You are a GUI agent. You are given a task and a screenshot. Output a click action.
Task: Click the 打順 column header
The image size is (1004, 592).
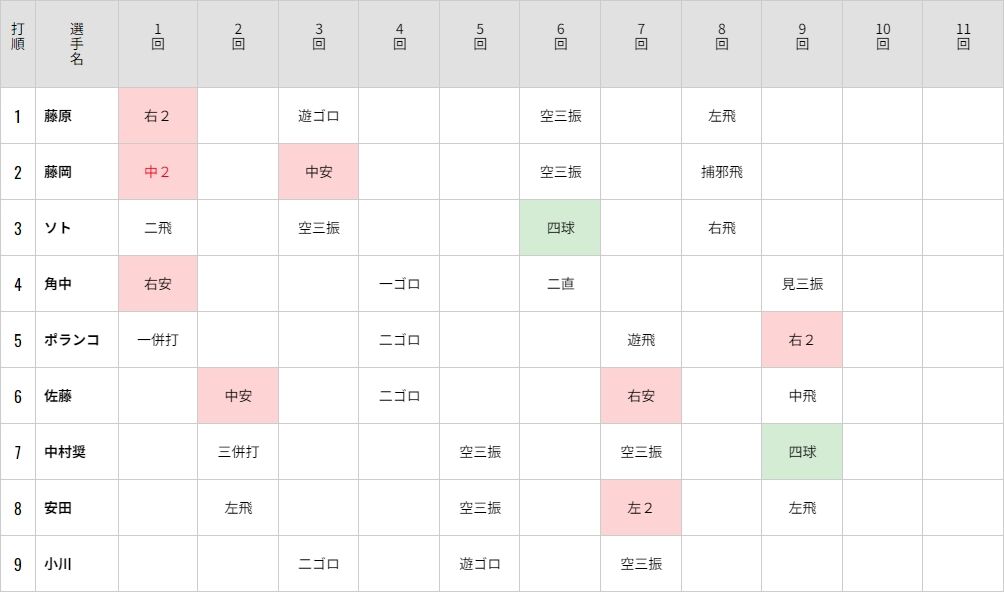tap(18, 44)
